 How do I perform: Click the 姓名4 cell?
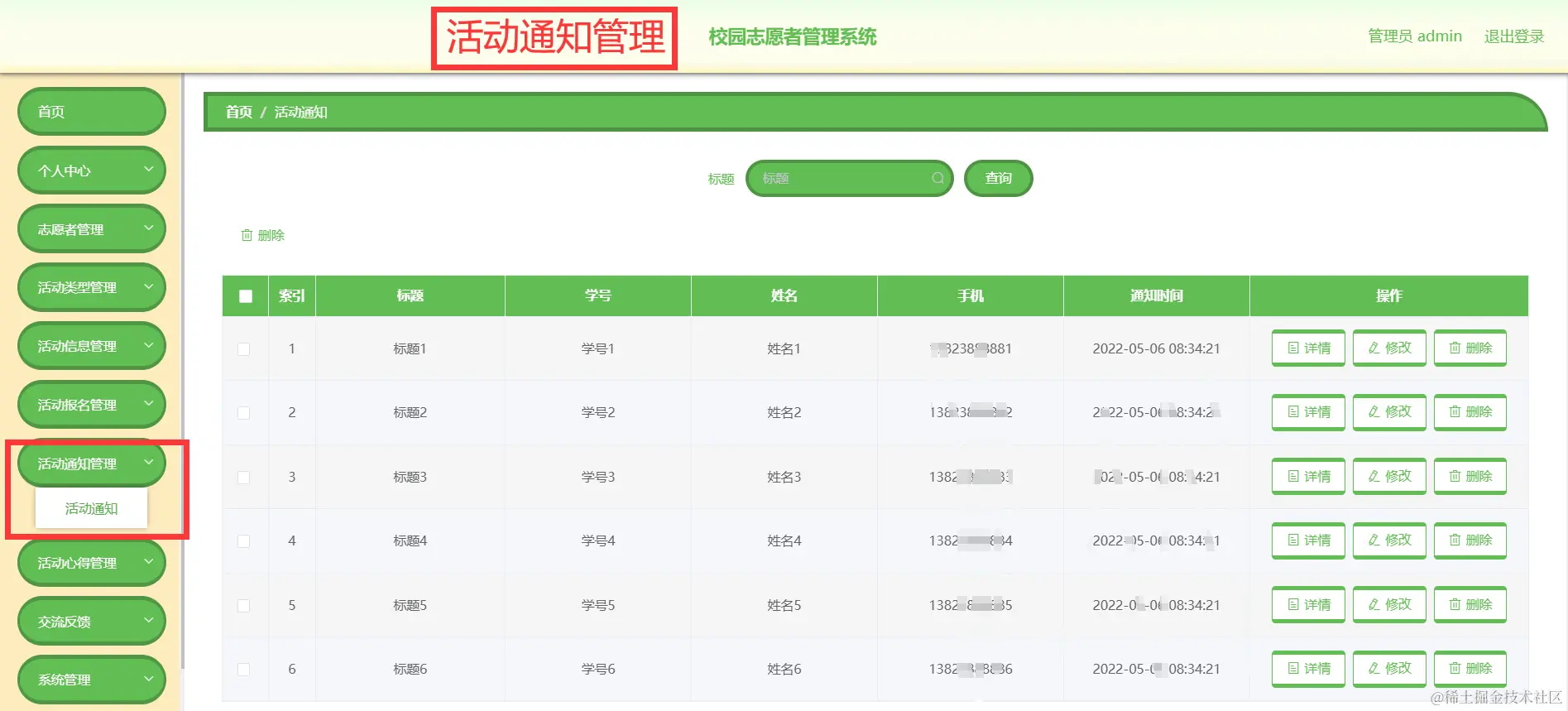coord(784,540)
